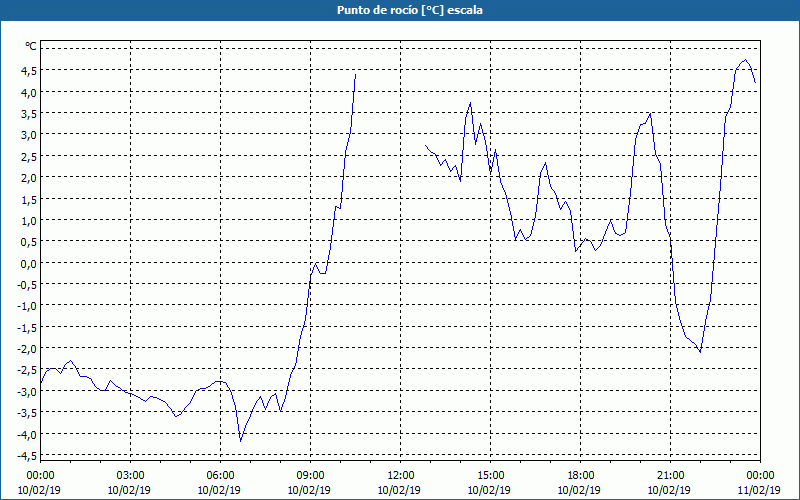The height and width of the screenshot is (500, 800).
Task: Select the -0,5 y-axis label
Action: 28,285
